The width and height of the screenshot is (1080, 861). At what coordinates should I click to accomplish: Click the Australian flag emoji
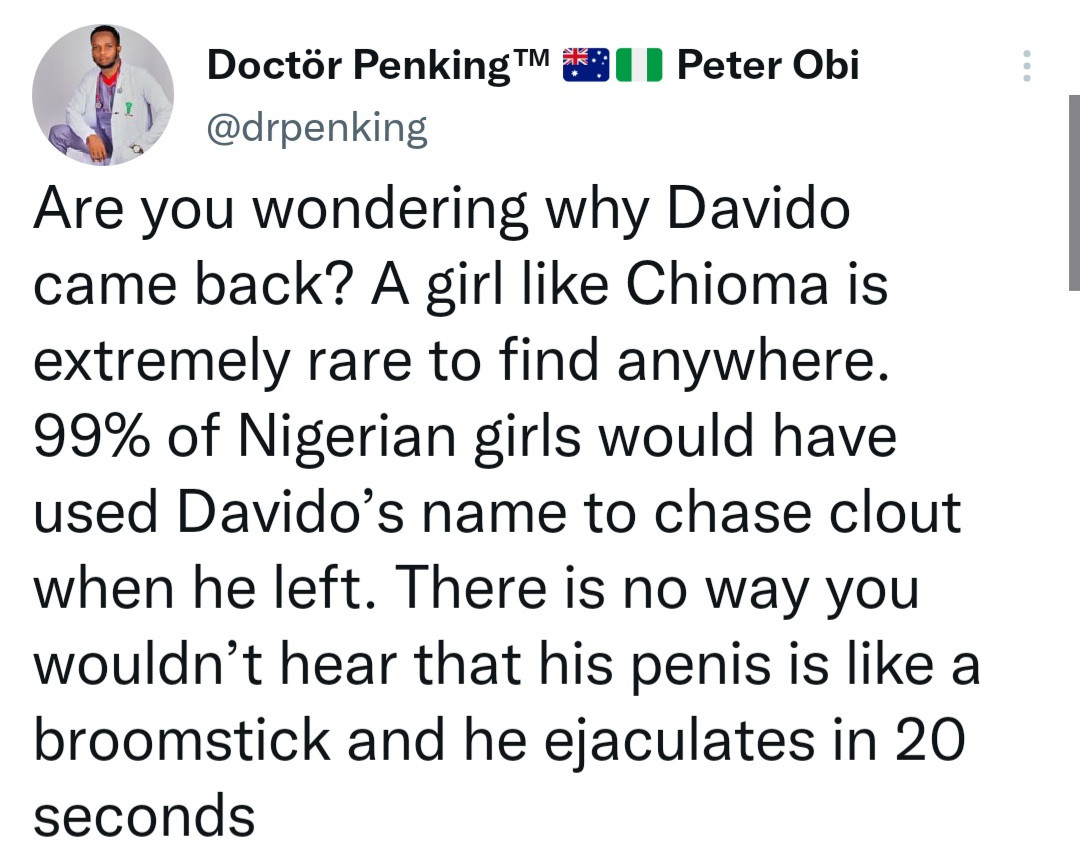[586, 65]
